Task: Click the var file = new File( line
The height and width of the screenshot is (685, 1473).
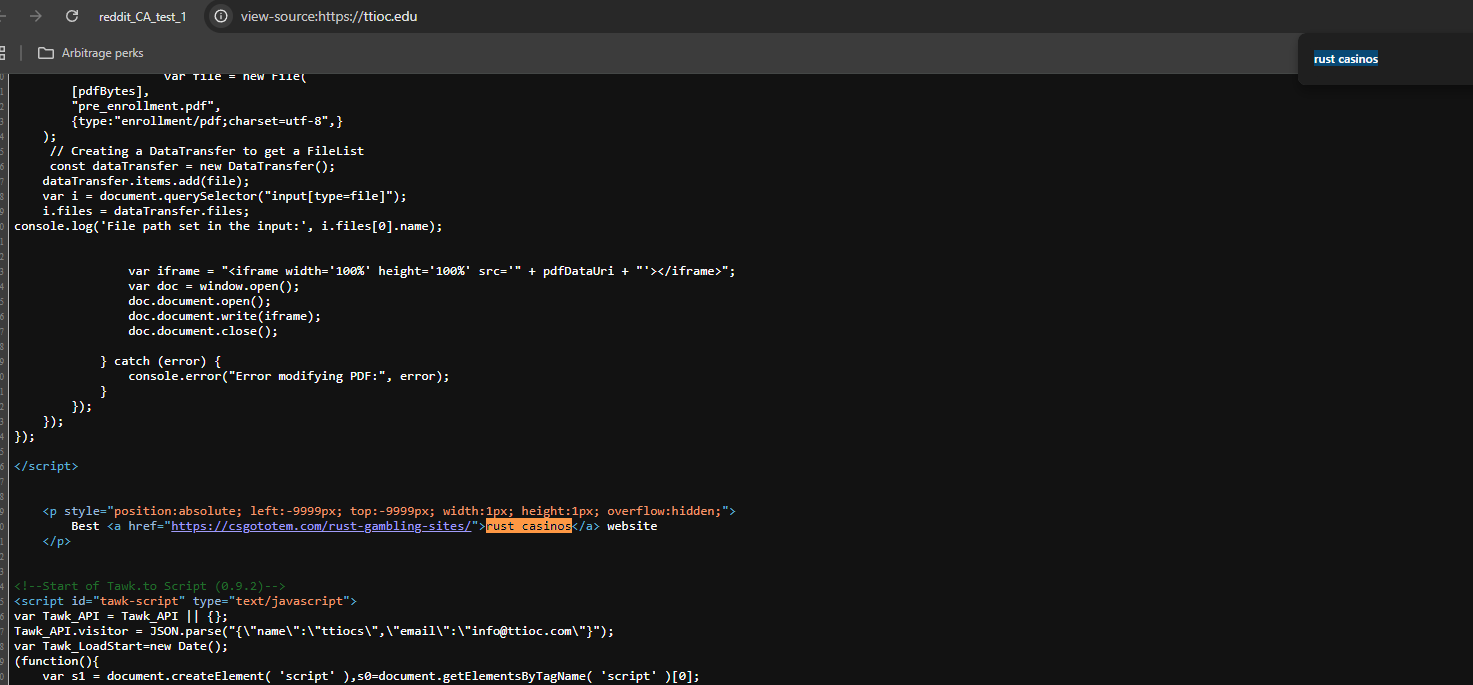Action: pos(235,77)
